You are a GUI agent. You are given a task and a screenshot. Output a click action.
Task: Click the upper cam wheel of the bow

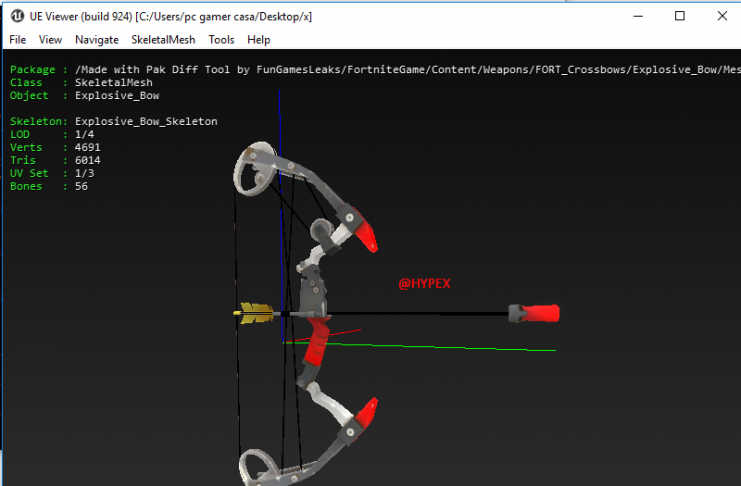[253, 169]
